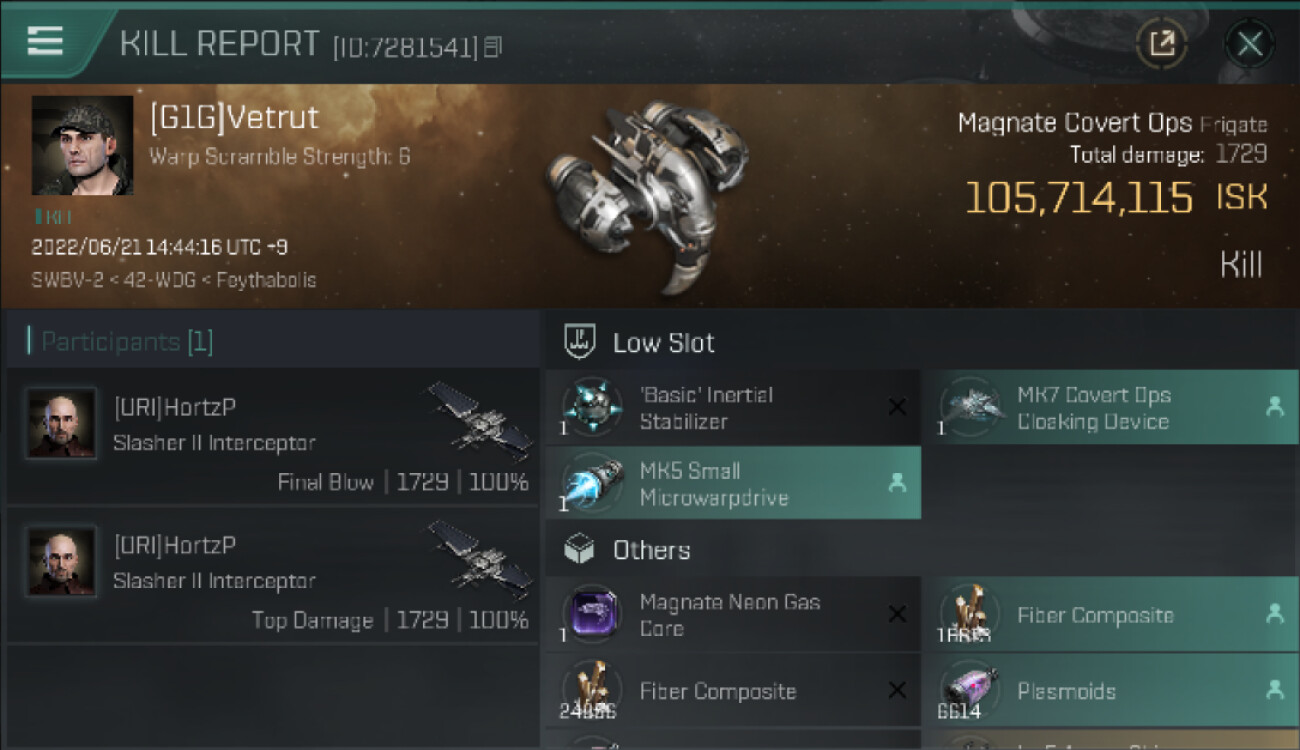Viewport: 1300px width, 750px height.
Task: Select the 'Basic' Inertial Stabilizer icon
Action: click(x=592, y=408)
